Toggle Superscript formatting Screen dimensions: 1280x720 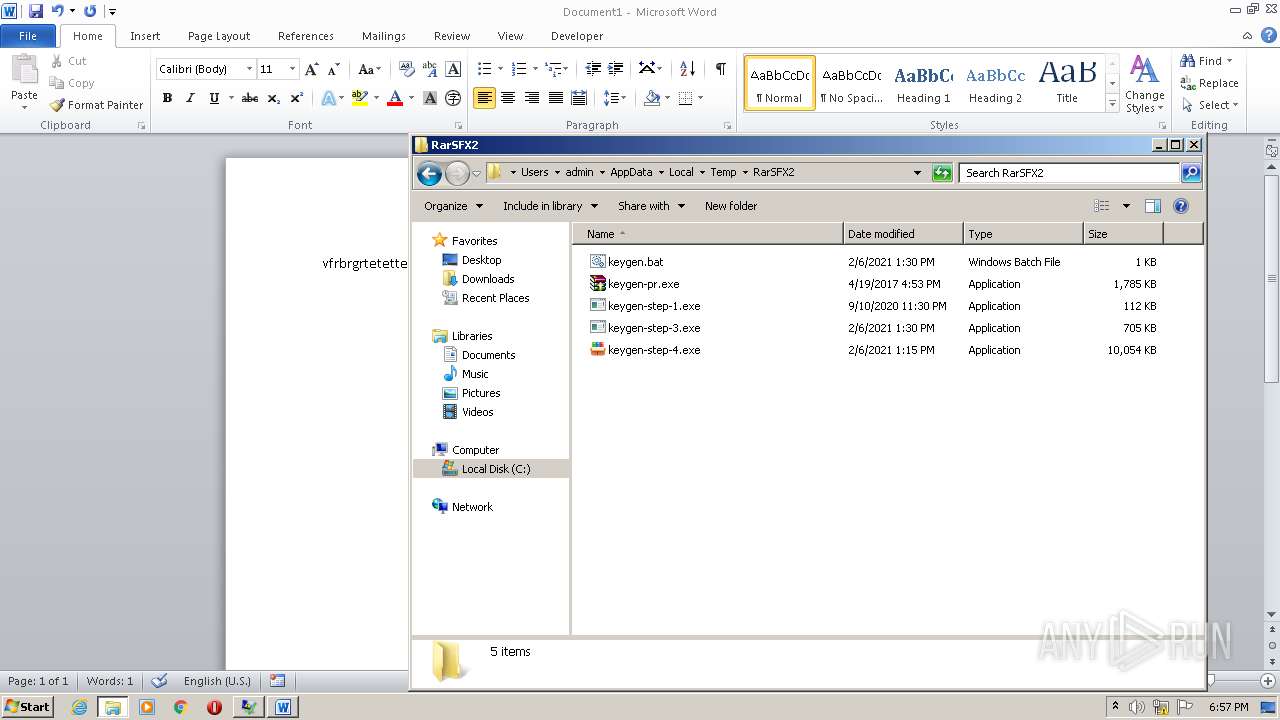296,98
